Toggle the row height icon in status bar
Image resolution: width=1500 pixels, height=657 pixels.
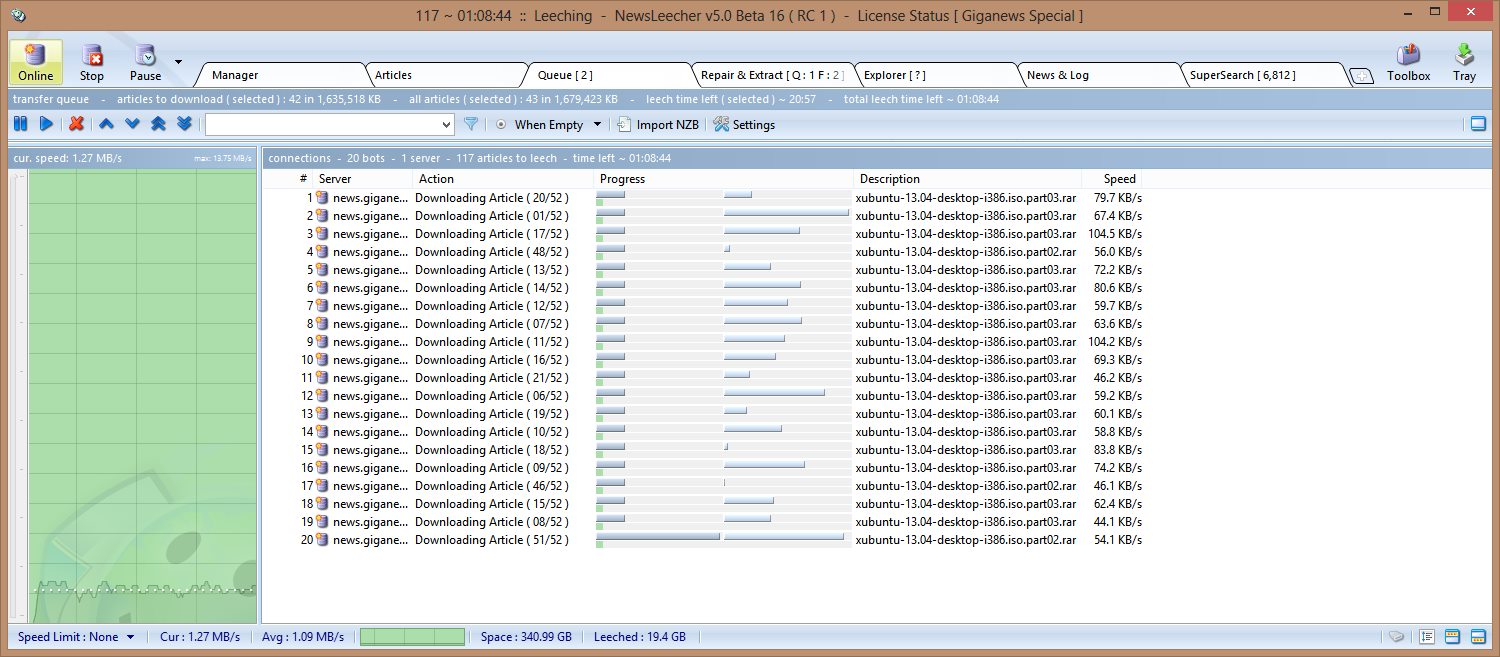pos(1427,637)
